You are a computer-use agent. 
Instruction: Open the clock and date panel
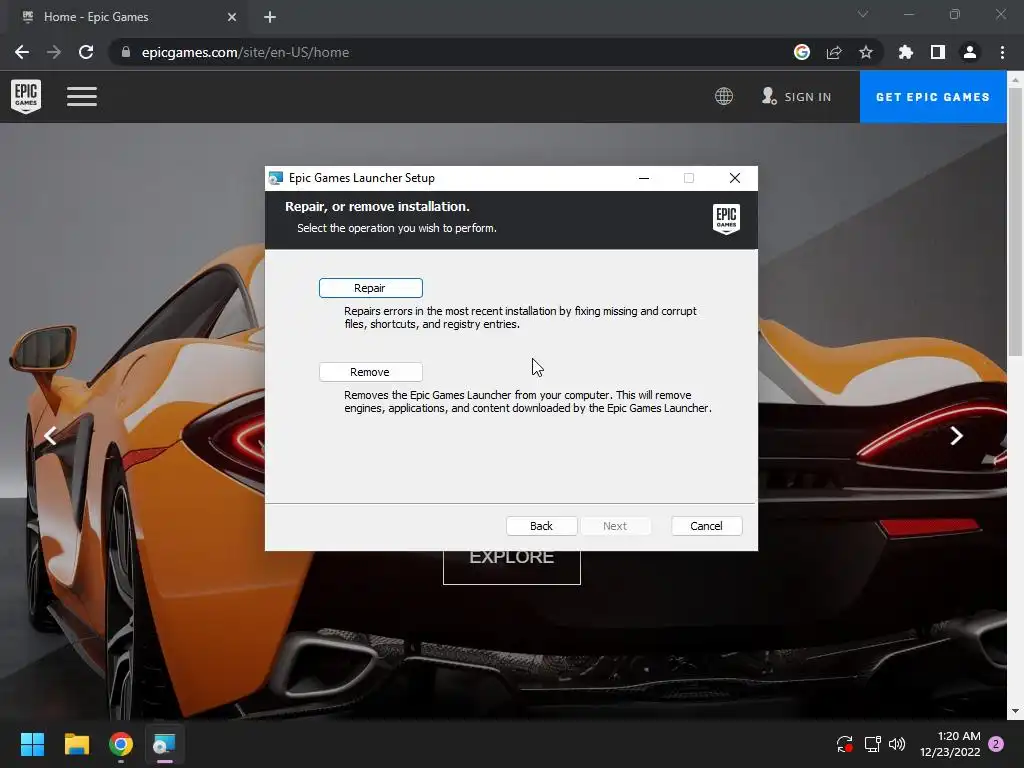click(950, 744)
